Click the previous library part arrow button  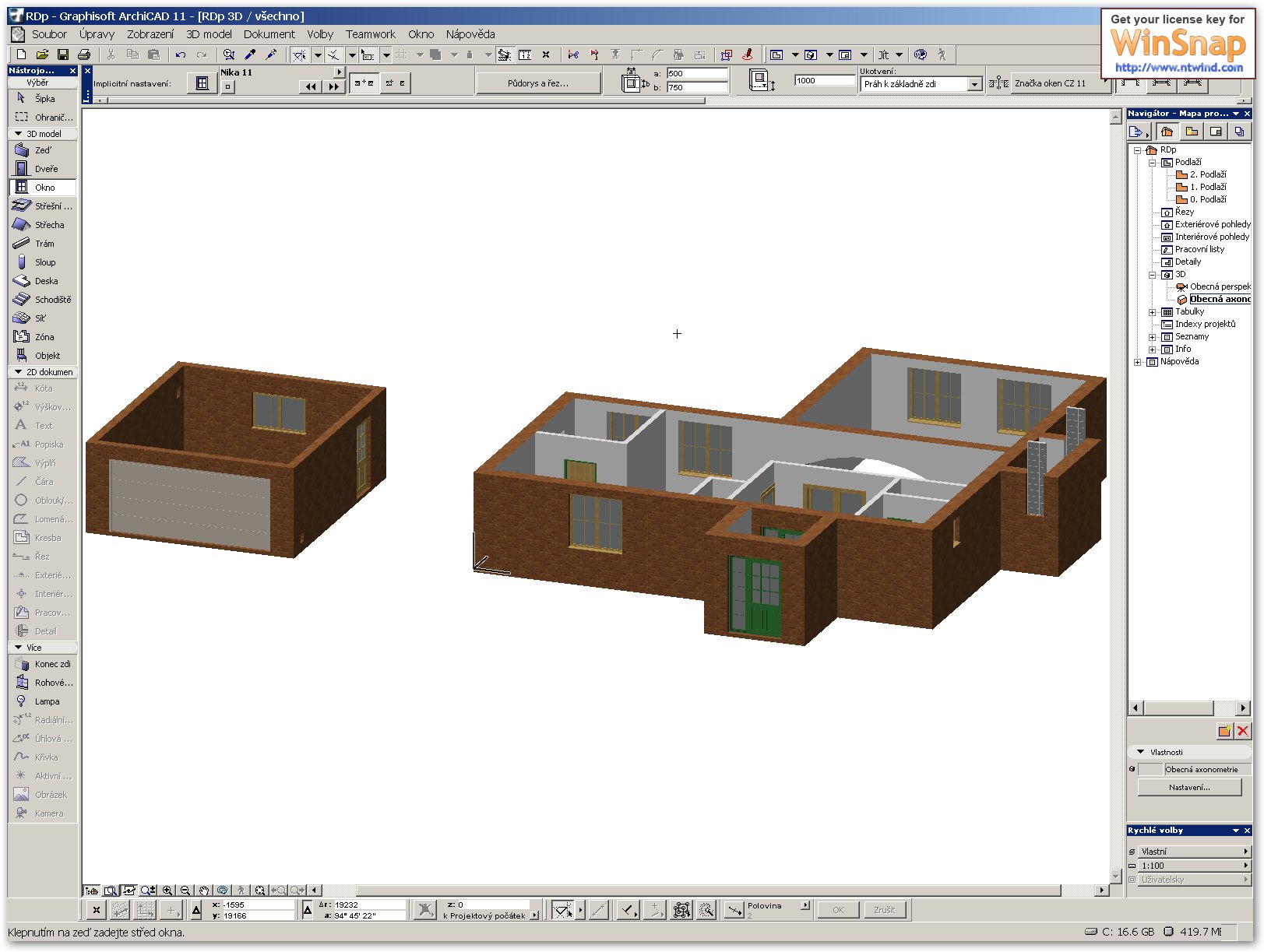(x=311, y=86)
